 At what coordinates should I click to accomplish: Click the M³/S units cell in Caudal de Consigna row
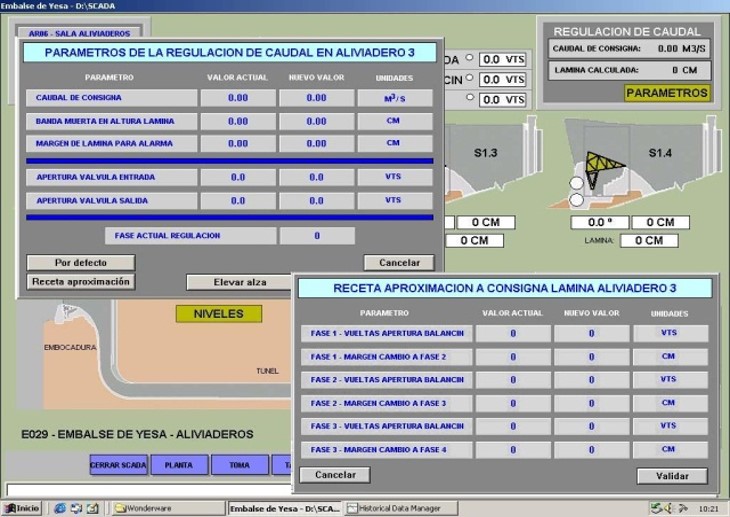(395, 98)
